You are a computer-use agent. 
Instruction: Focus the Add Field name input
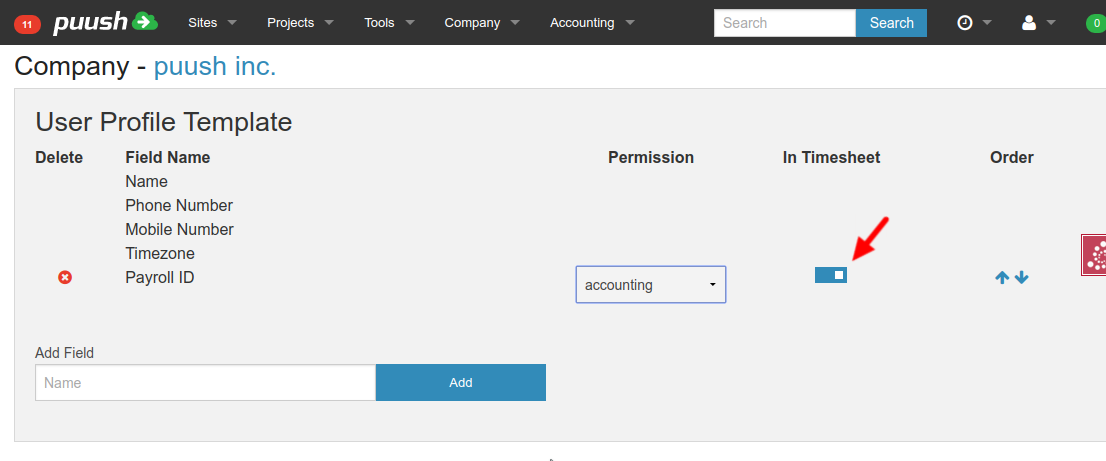(x=205, y=382)
